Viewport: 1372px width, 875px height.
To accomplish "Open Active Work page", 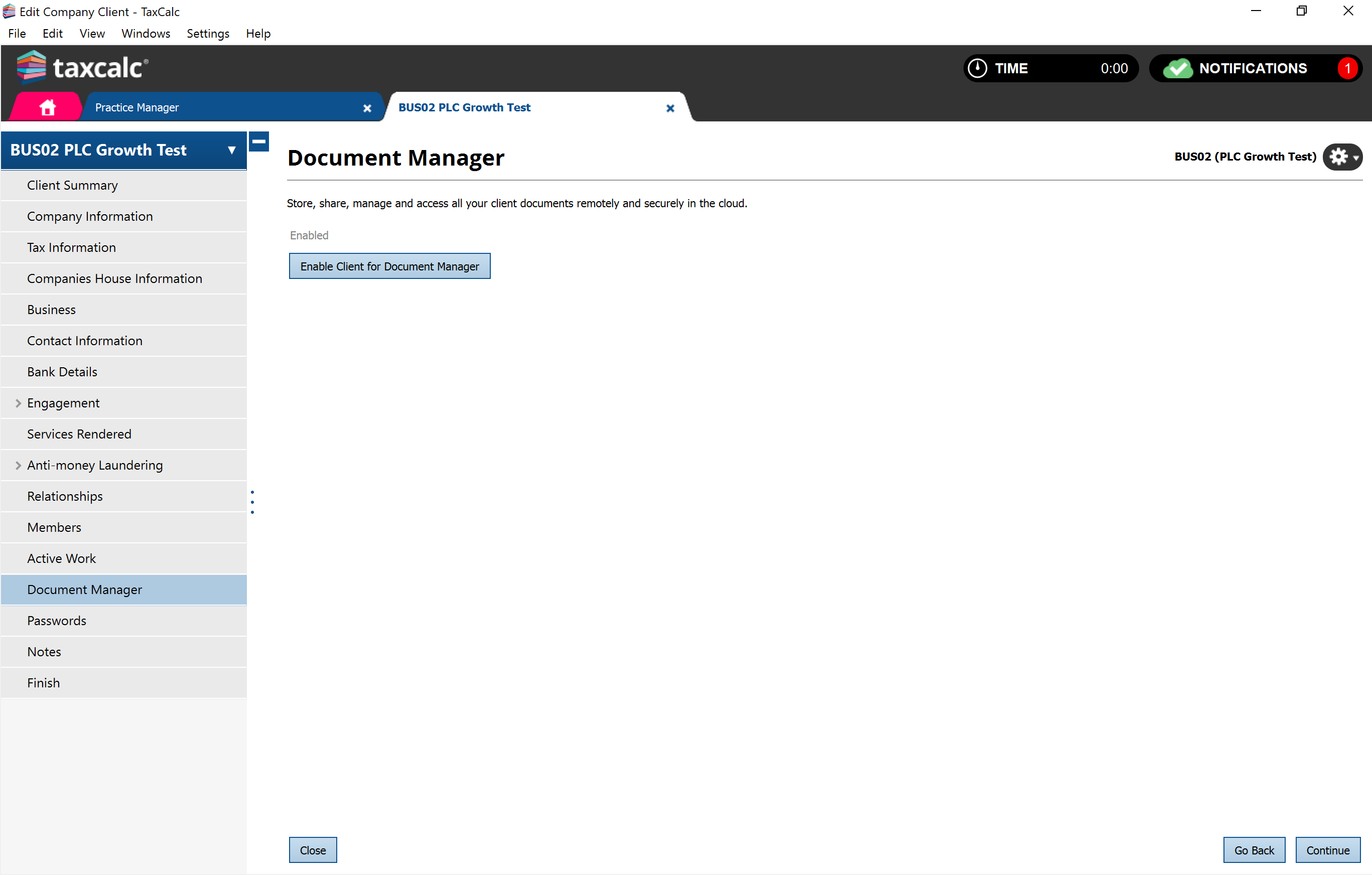I will coord(123,559).
